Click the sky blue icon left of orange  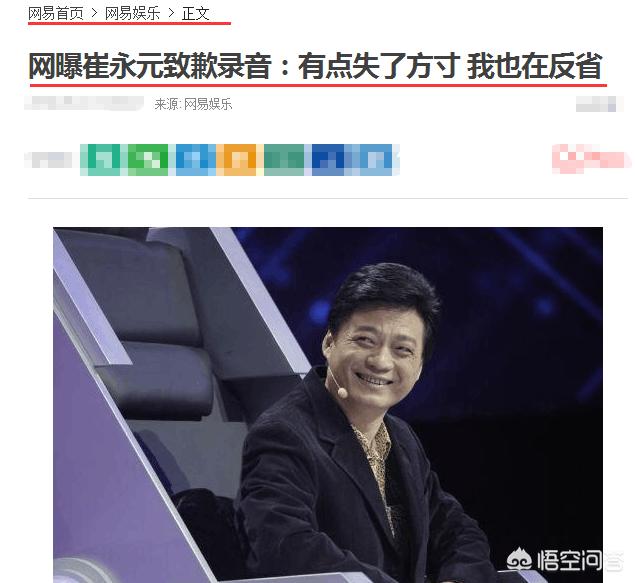(x=196, y=160)
